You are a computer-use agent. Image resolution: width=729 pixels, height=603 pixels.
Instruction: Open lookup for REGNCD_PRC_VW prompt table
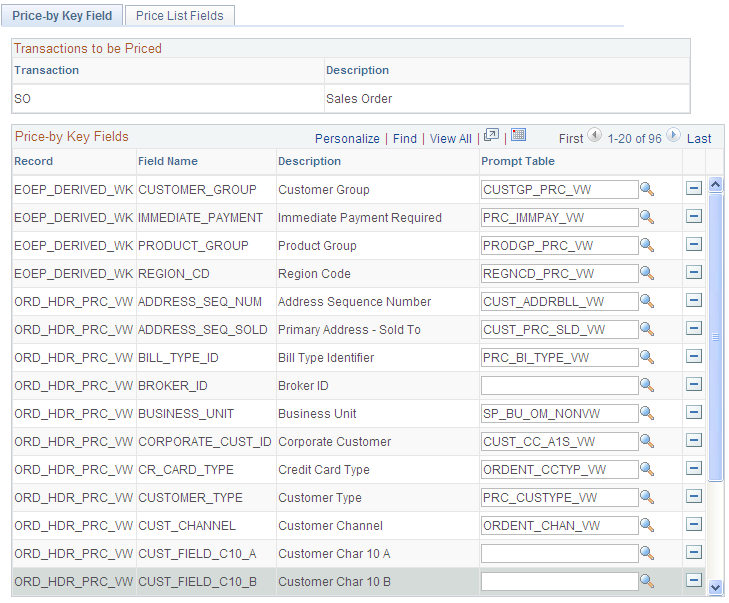(x=647, y=273)
